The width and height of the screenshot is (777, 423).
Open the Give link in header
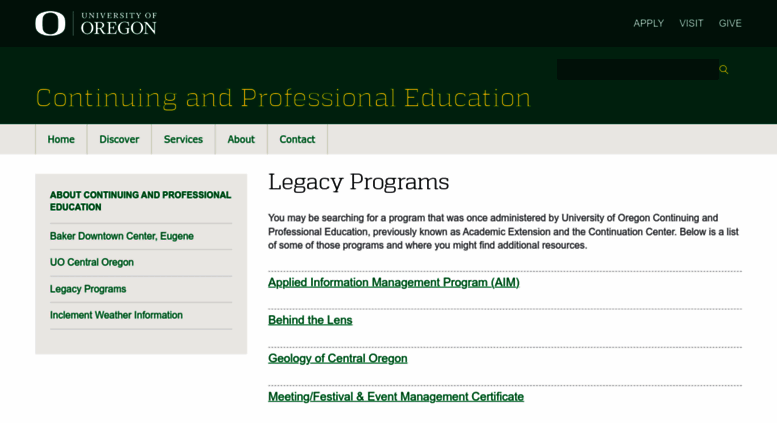pyautogui.click(x=730, y=23)
